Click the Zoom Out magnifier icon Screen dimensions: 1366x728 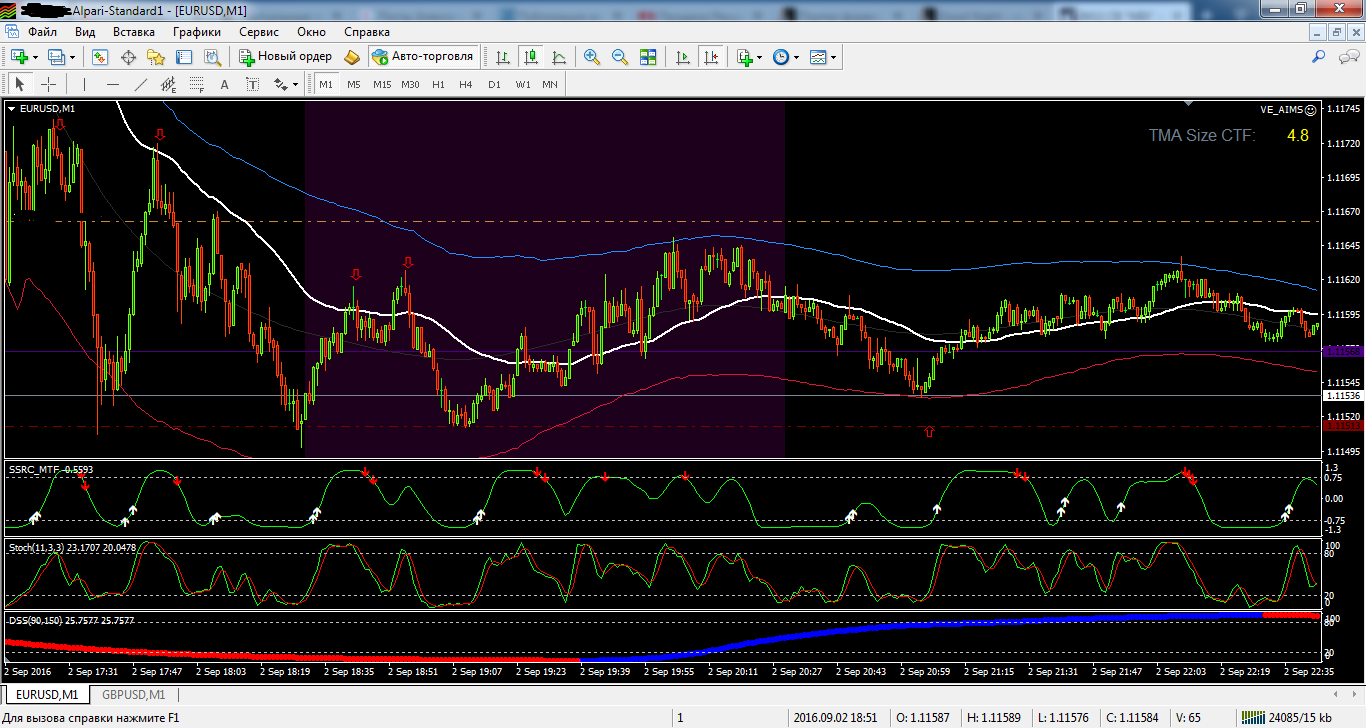pos(620,57)
